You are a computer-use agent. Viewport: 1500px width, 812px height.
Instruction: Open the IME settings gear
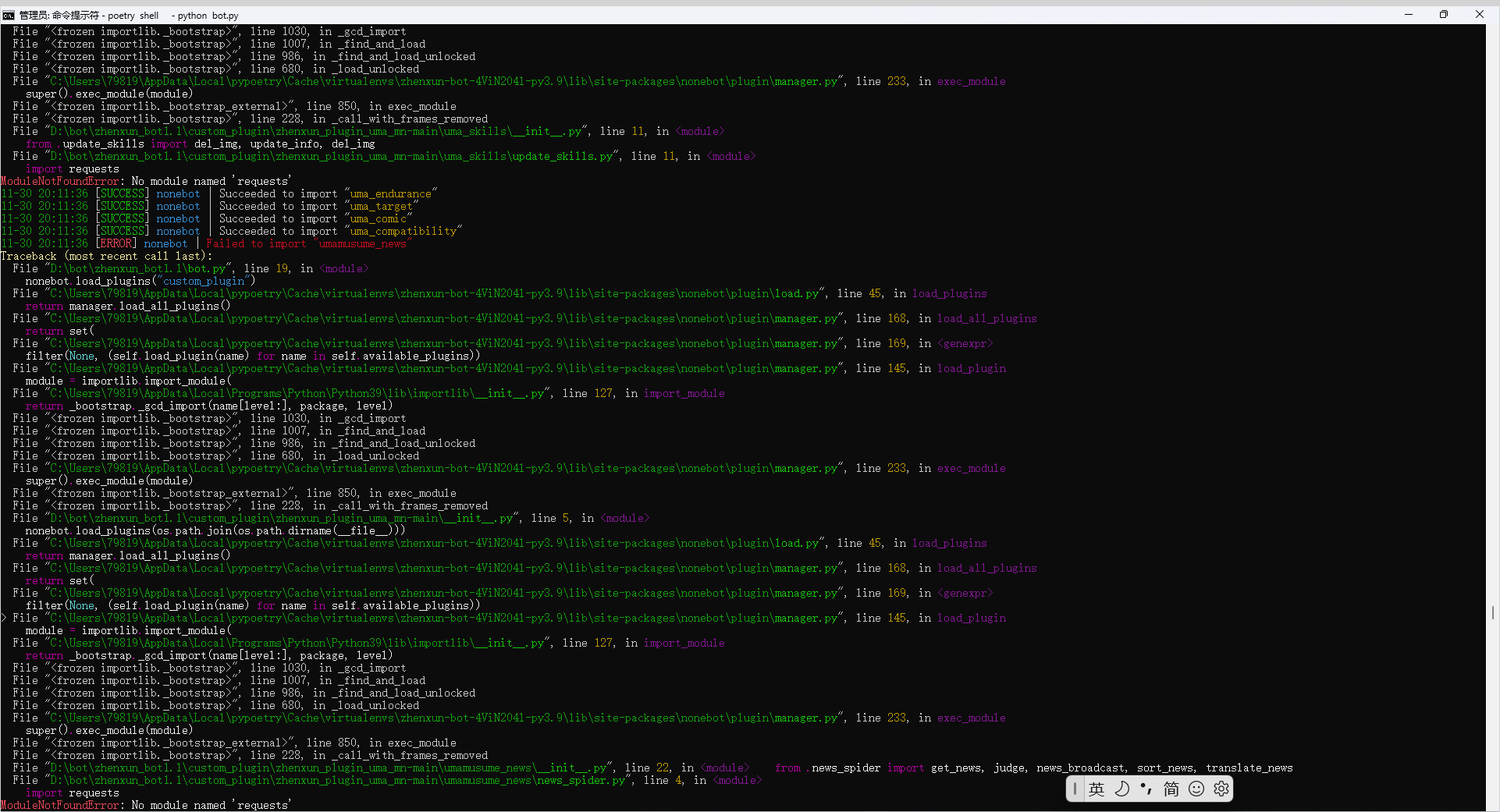[1221, 789]
